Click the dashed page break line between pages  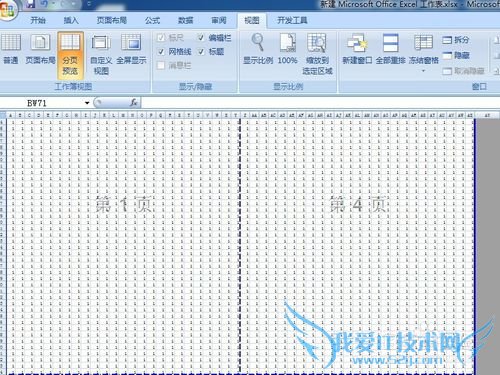(239, 245)
